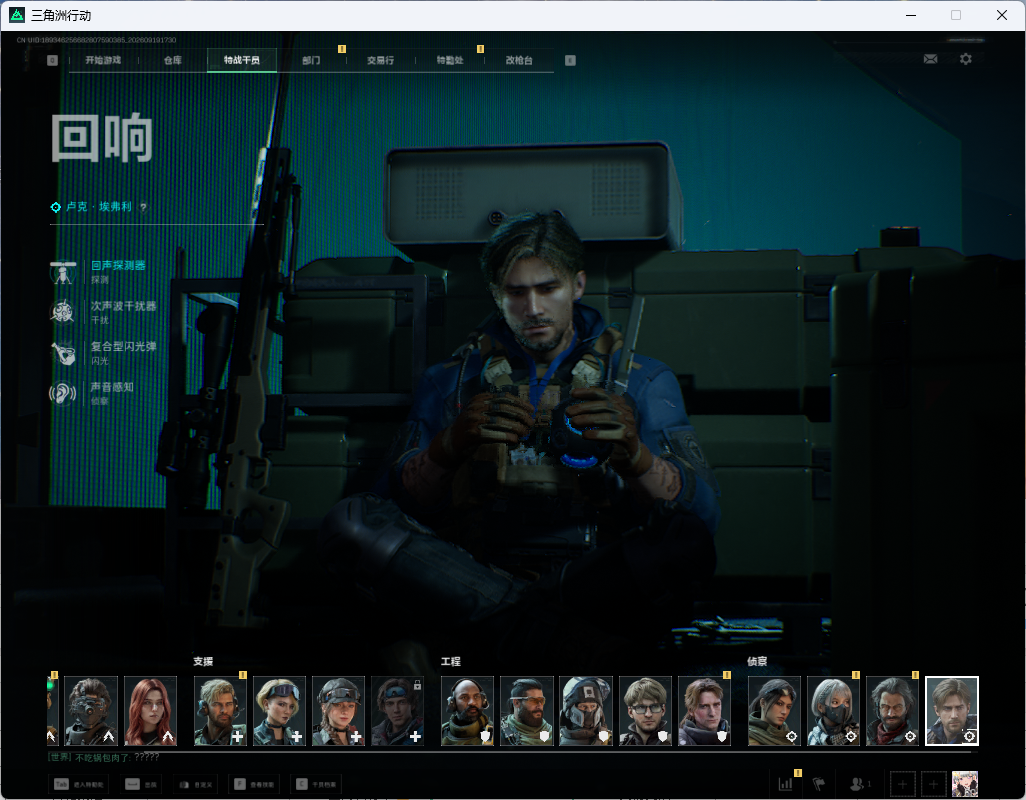Viewport: 1026px width, 800px height.
Task: Open settings via the gear icon
Action: point(965,59)
